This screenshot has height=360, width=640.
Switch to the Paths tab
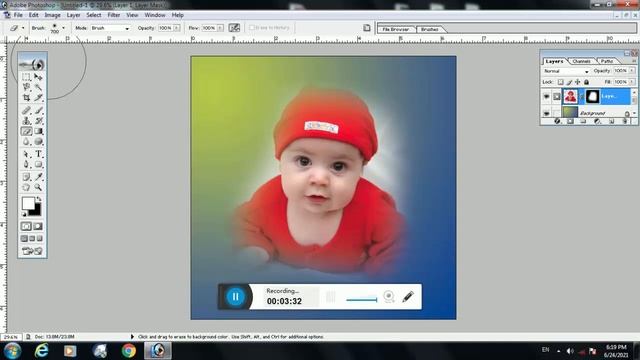[x=607, y=61]
